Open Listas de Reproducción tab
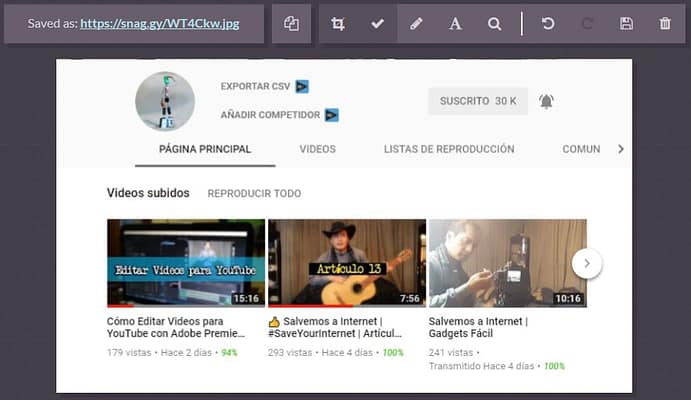The height and width of the screenshot is (400, 691). tap(449, 149)
